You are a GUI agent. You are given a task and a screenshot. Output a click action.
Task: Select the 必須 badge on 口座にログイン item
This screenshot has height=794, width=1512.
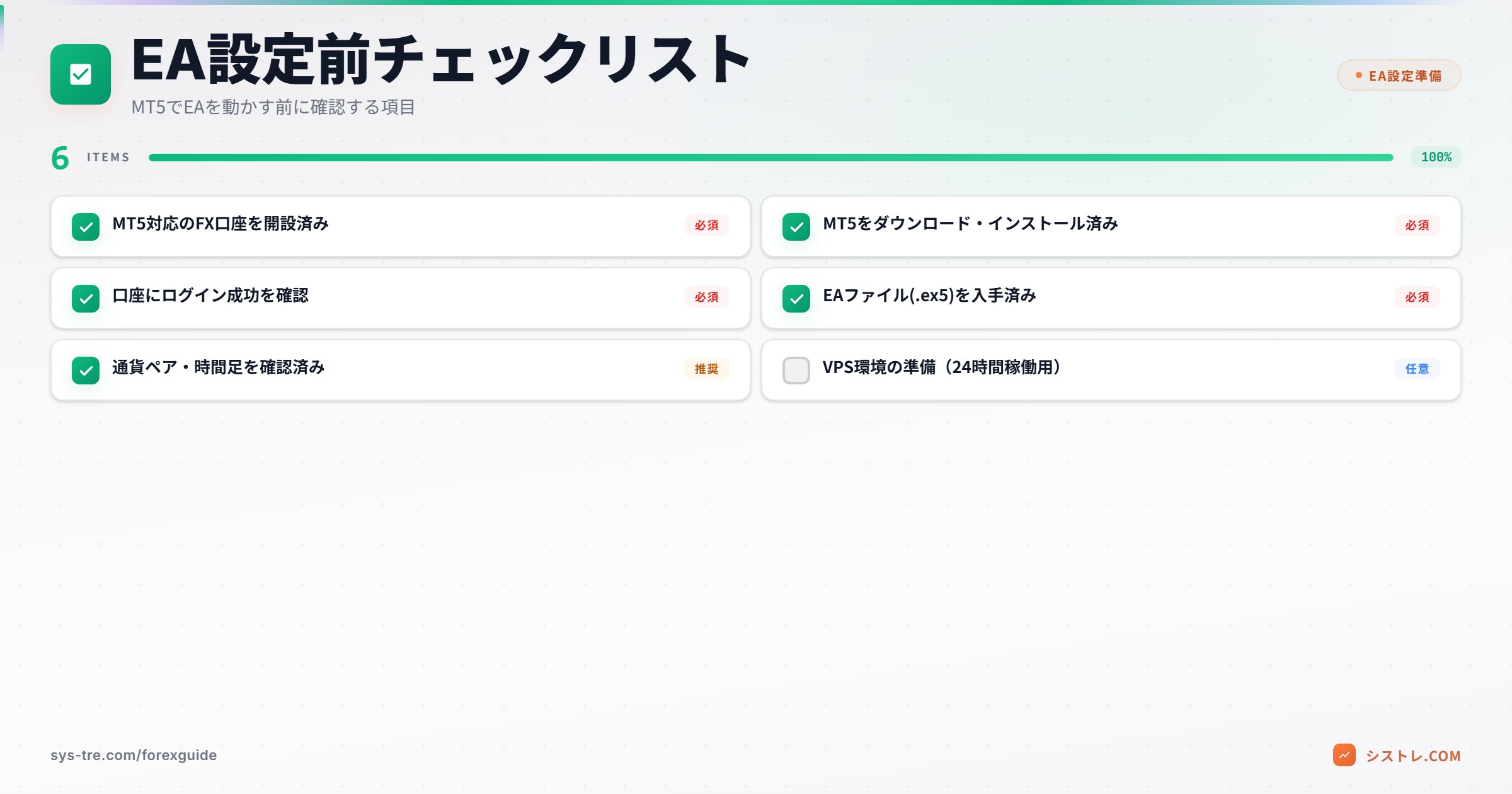(x=706, y=297)
